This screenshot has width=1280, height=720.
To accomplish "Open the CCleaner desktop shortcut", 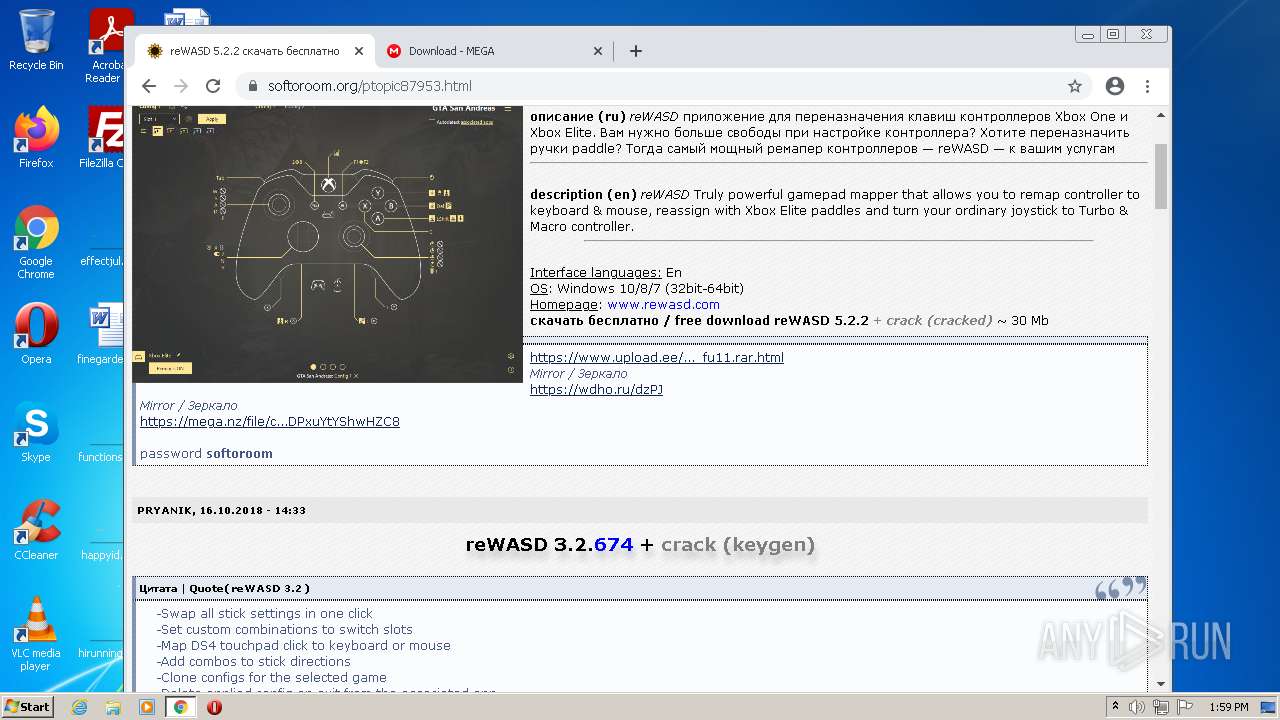I will [x=36, y=529].
